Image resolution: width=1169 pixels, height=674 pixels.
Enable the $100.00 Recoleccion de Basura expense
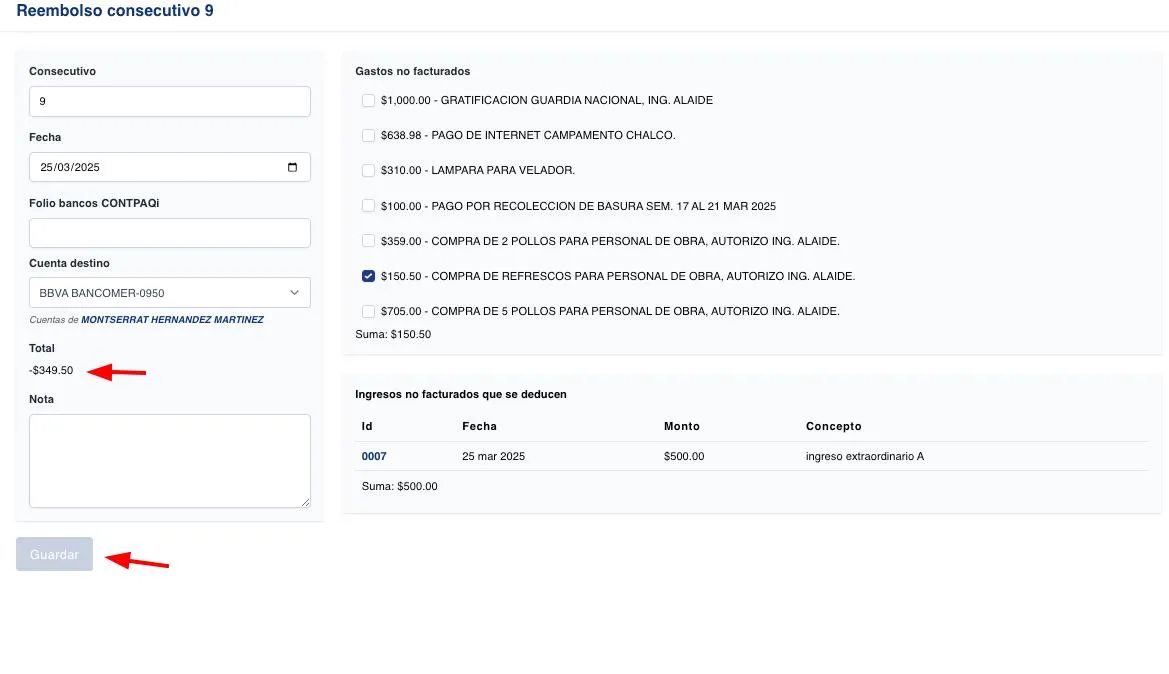click(369, 206)
